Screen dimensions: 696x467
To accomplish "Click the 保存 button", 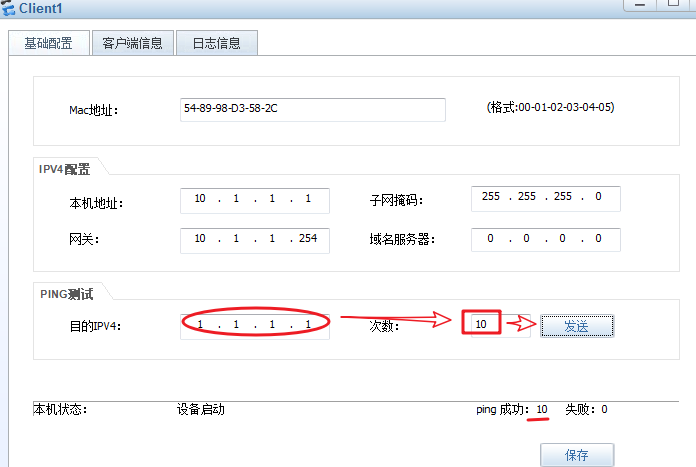I will click(577, 455).
